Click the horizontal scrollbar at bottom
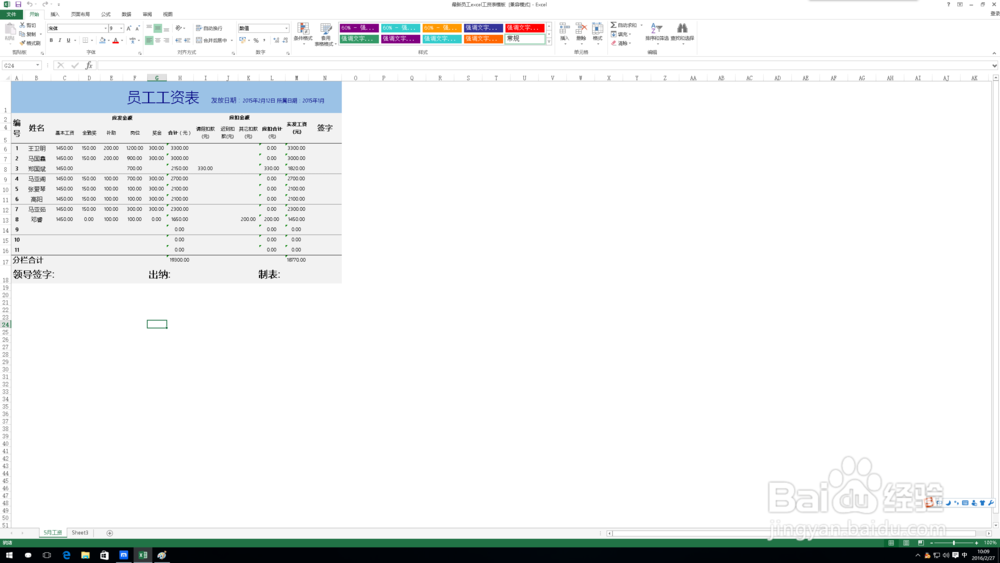The height and width of the screenshot is (563, 1000). point(798,533)
